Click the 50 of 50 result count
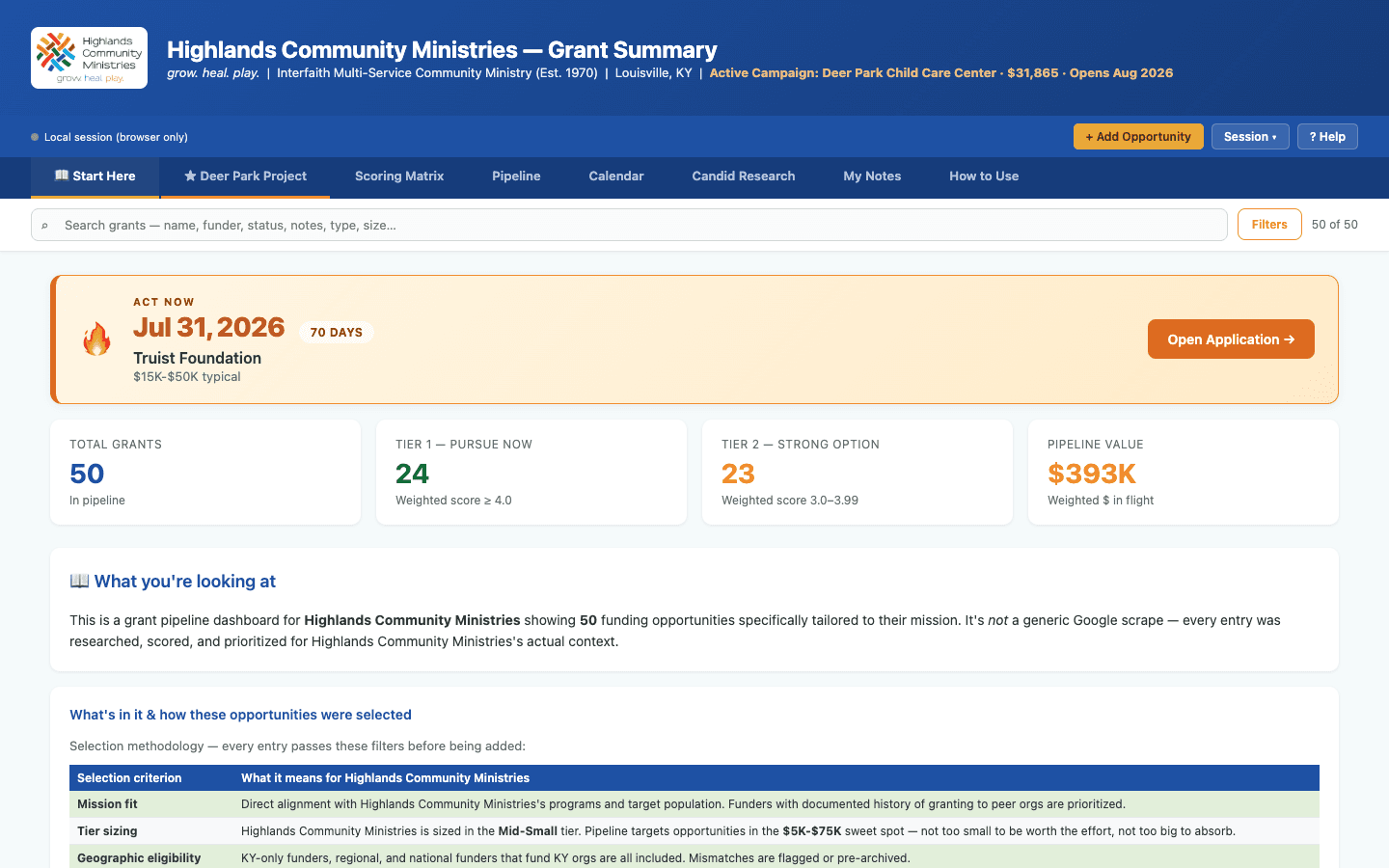This screenshot has height=868, width=1389. (x=1335, y=225)
